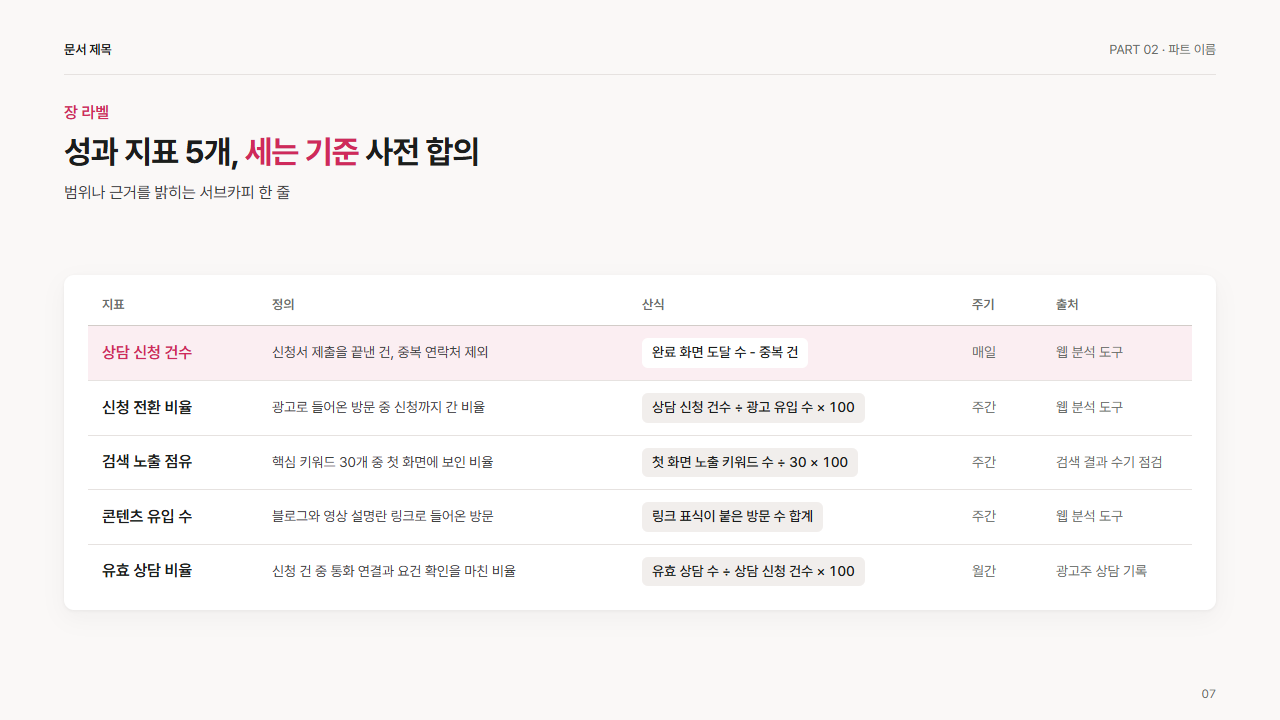Click "웹 분석 도구" in the 콘텐츠 유입 수 row
Image resolution: width=1280 pixels, height=720 pixels.
(1089, 516)
